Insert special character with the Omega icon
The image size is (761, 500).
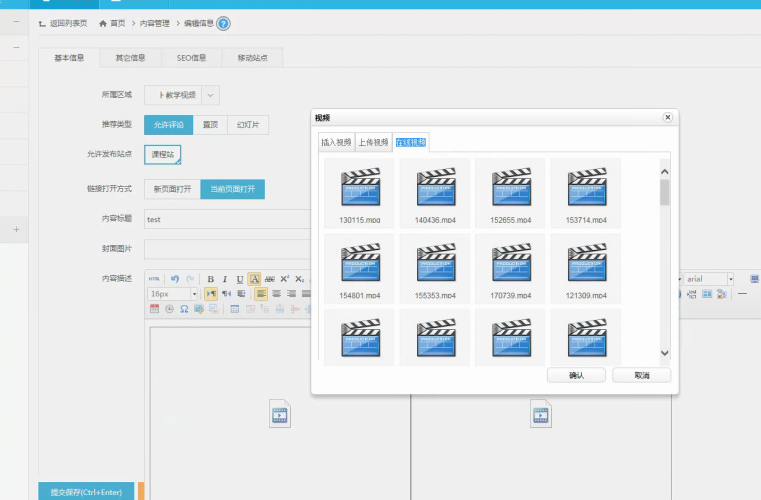coord(184,309)
